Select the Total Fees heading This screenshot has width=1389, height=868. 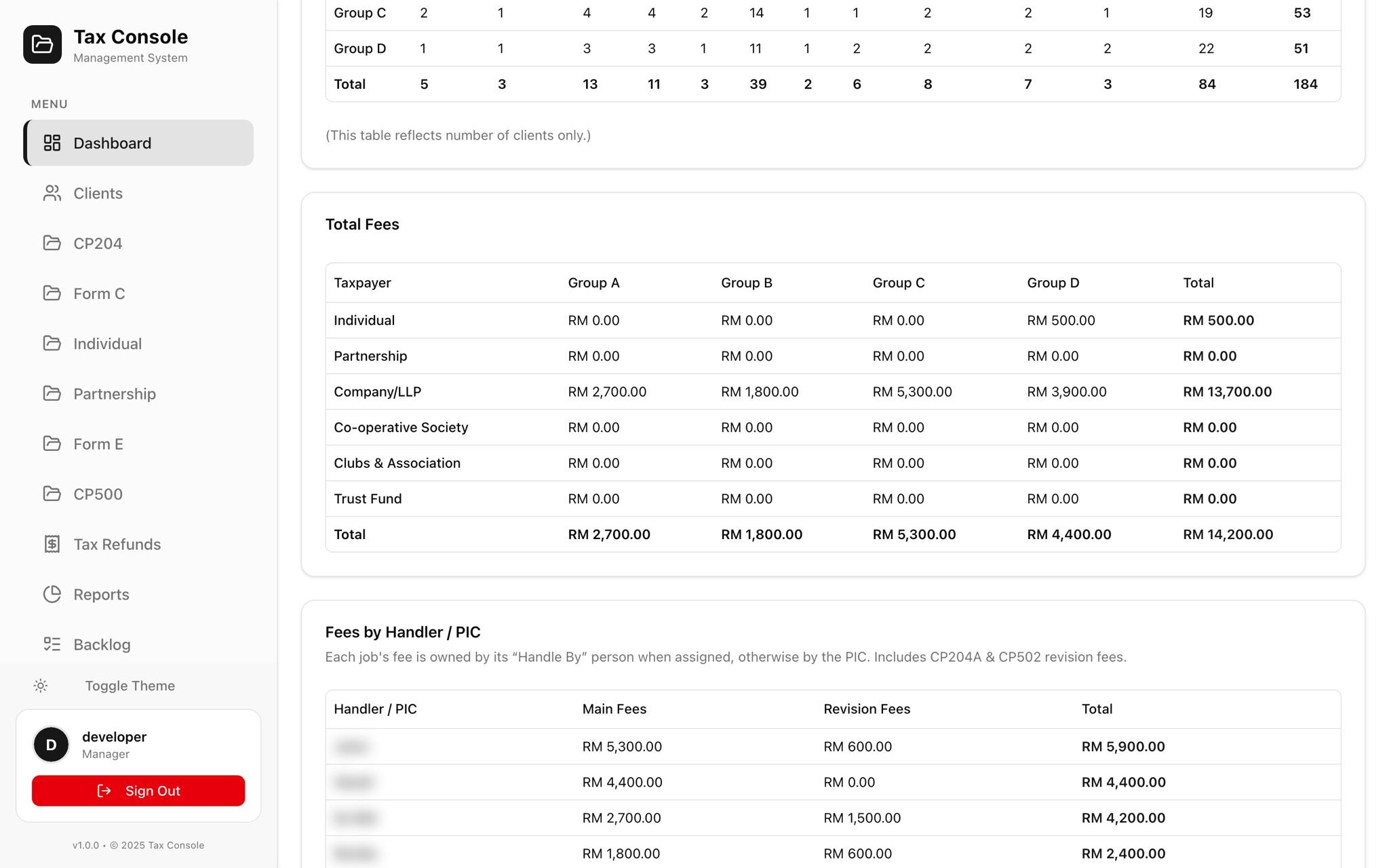tap(362, 224)
